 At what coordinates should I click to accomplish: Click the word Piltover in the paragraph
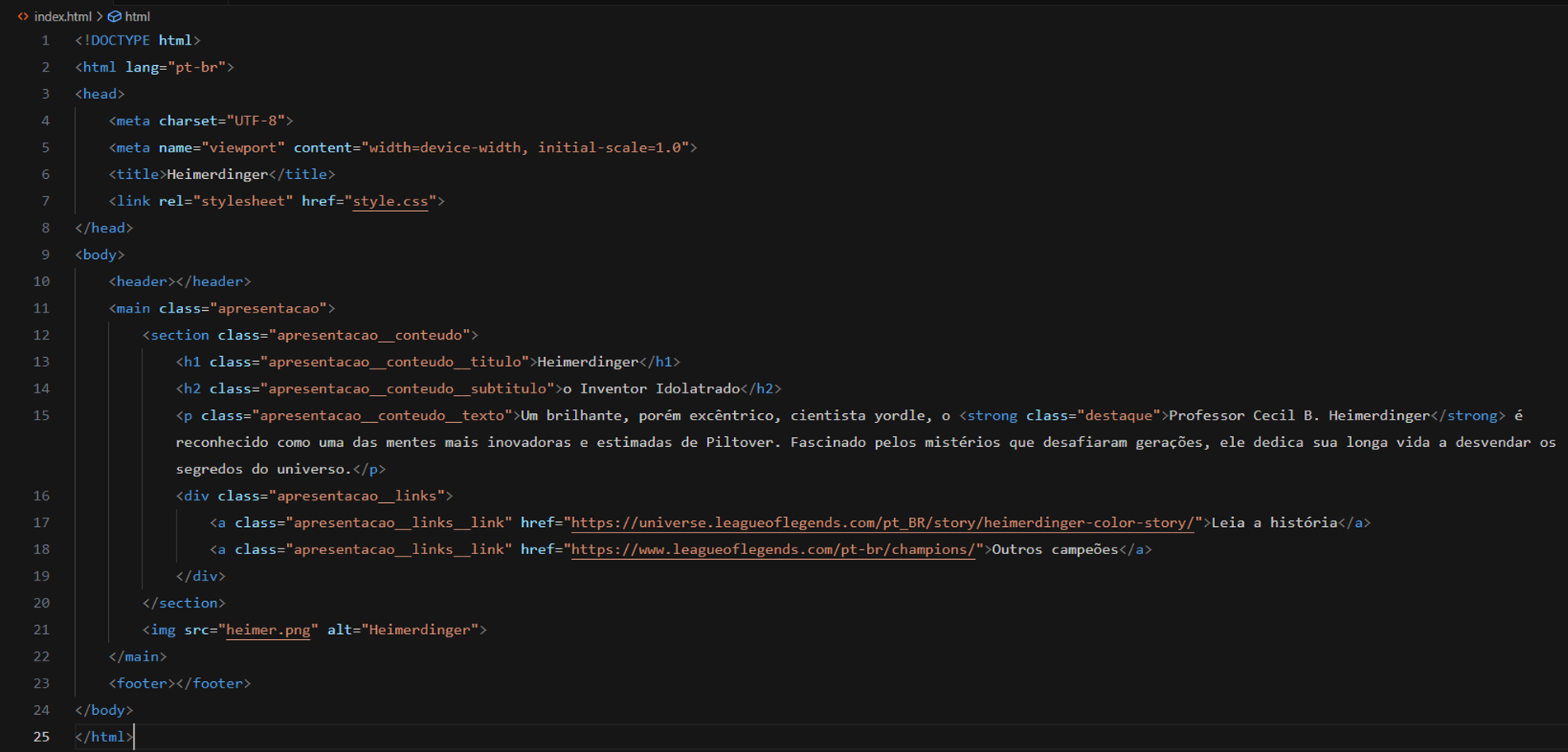(x=740, y=442)
